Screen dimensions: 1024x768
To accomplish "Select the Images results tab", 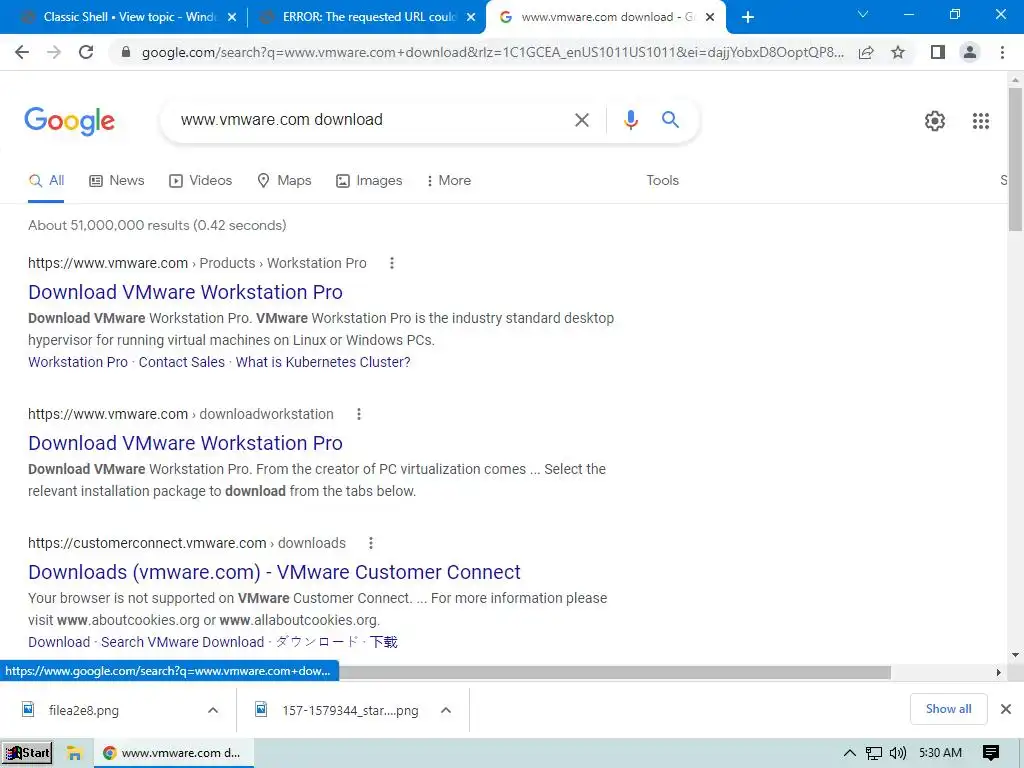I will point(369,181).
